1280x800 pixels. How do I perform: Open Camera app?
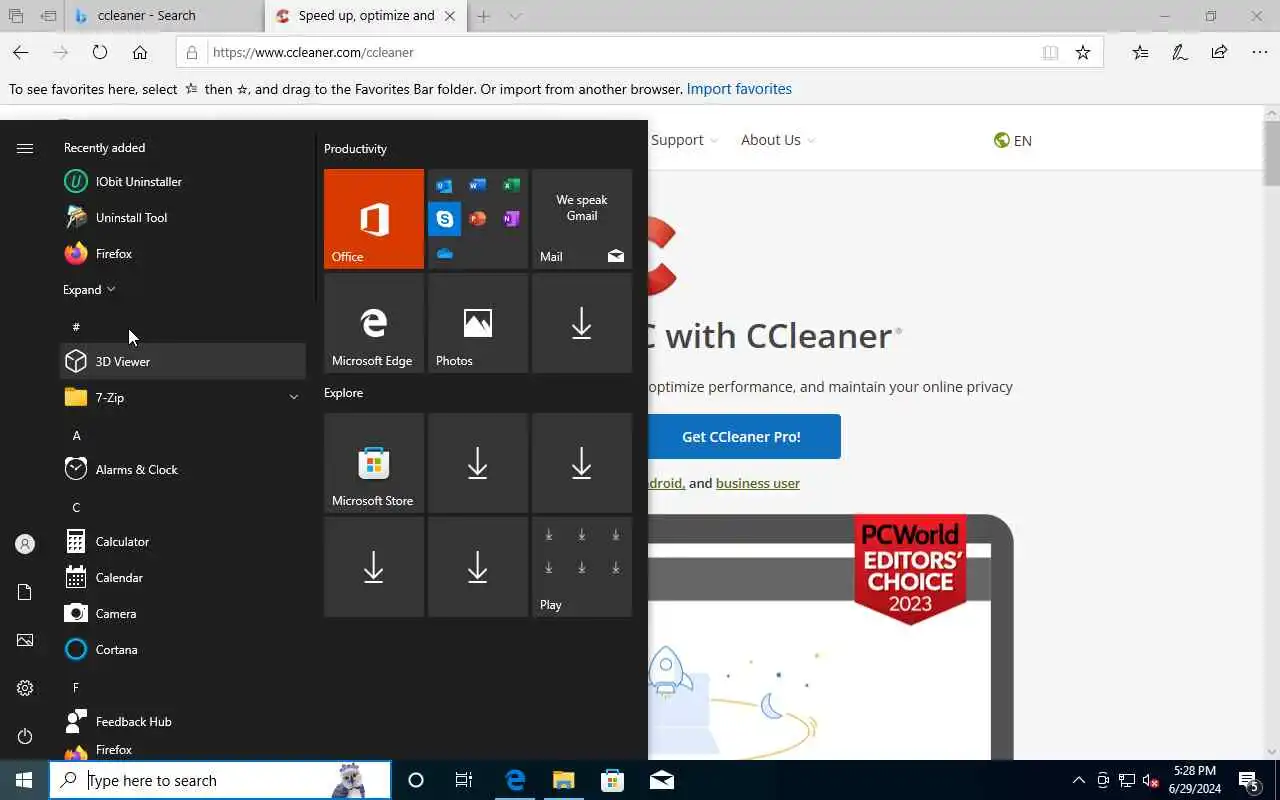click(183, 613)
